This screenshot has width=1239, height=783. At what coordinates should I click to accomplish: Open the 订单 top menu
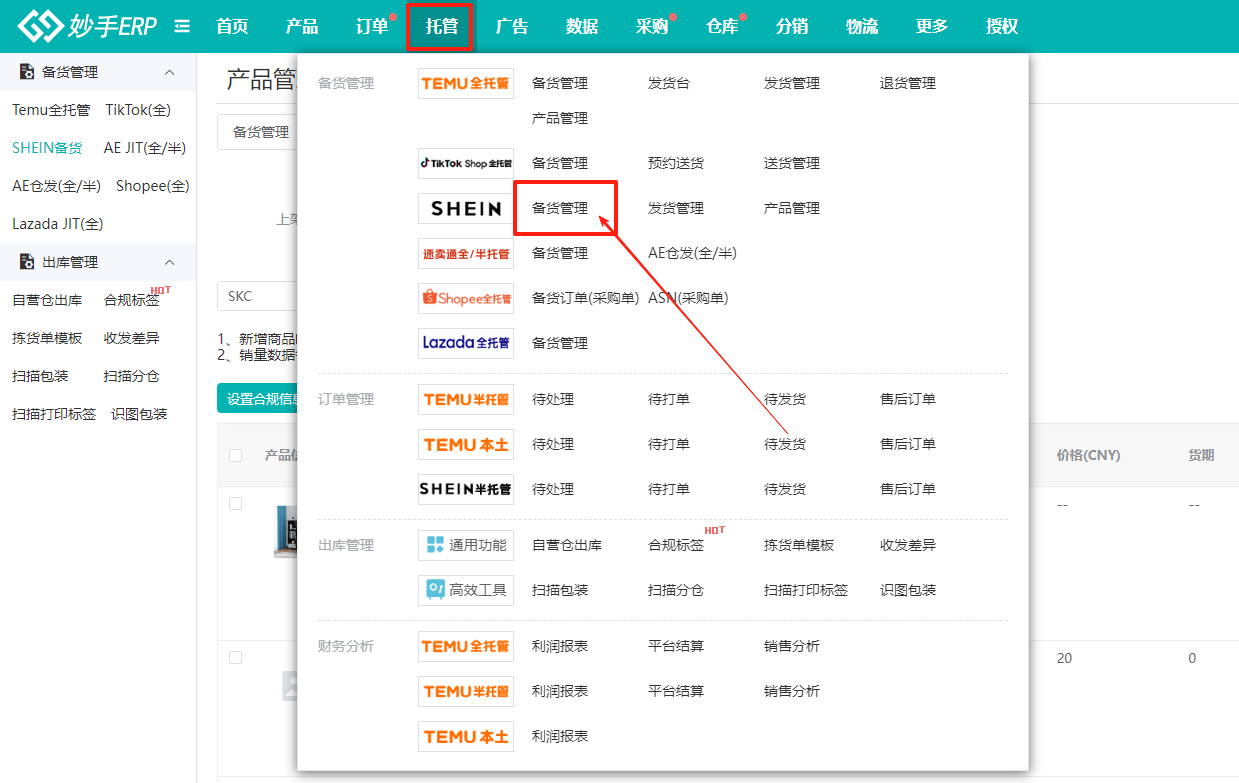coord(372,26)
